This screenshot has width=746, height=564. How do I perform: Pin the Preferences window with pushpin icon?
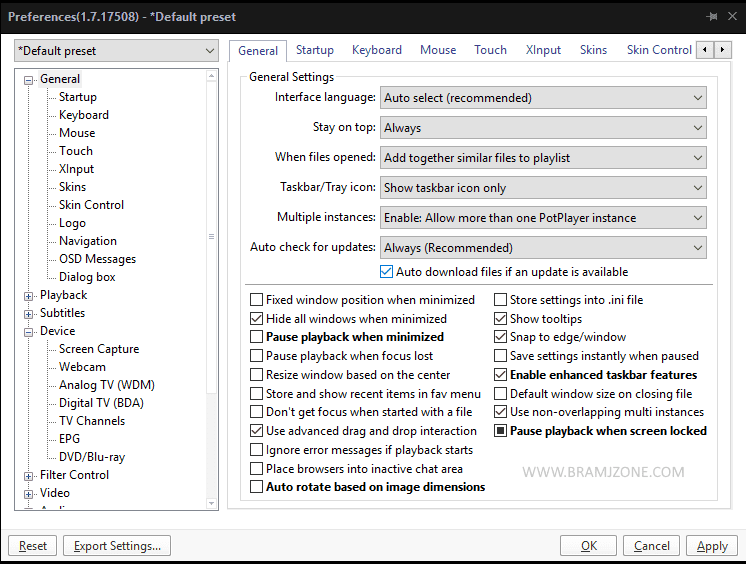pyautogui.click(x=712, y=17)
